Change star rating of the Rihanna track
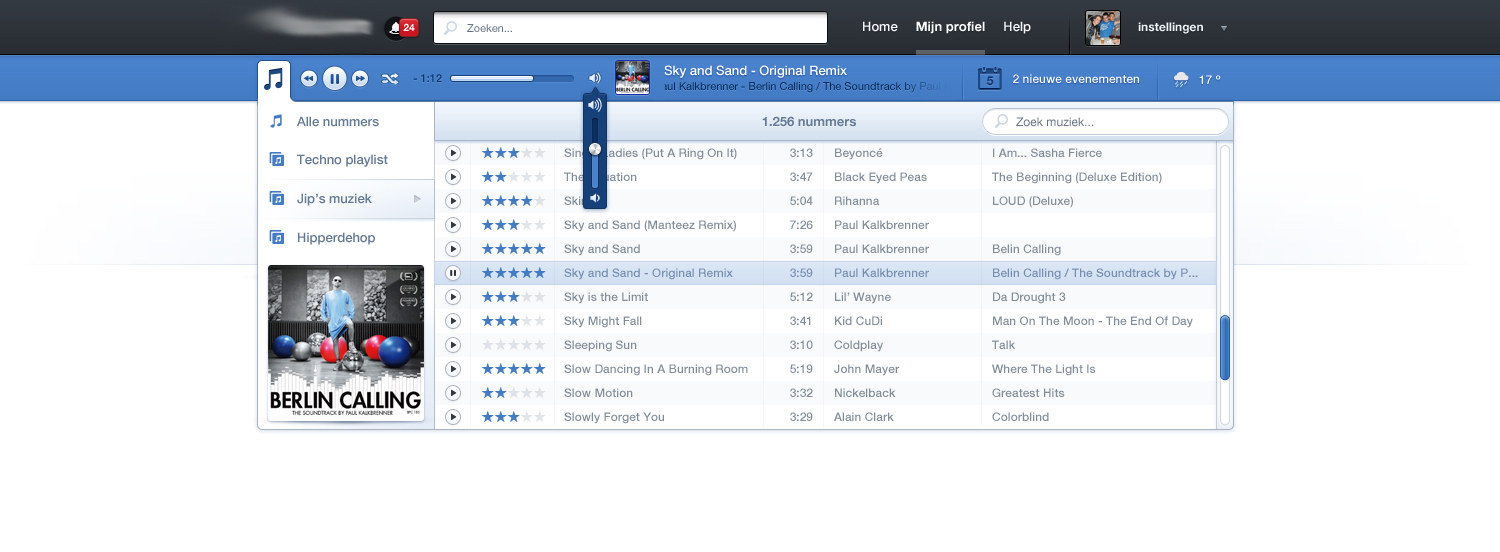The image size is (1500, 552). tap(514, 201)
